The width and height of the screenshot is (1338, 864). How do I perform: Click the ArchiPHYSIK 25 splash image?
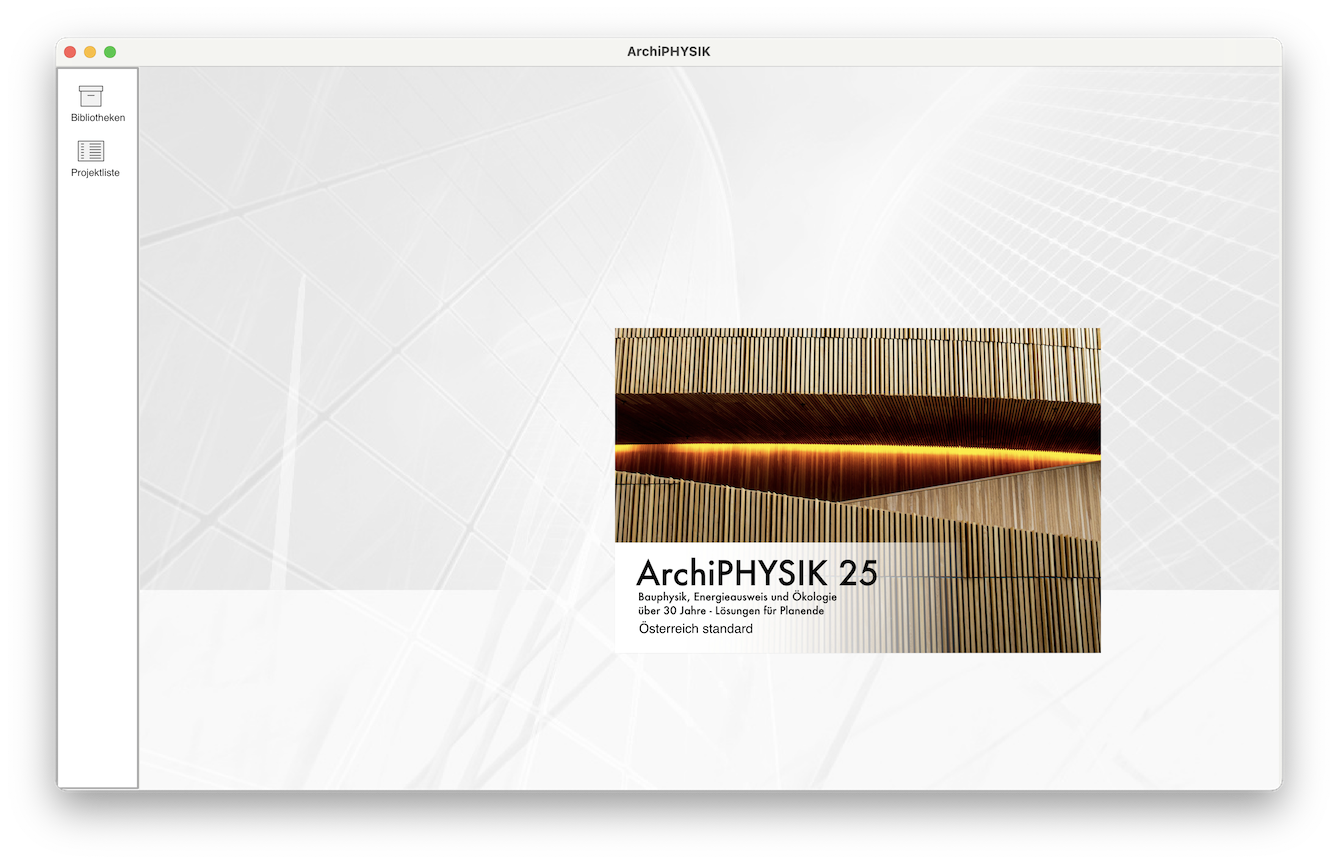pos(858,490)
